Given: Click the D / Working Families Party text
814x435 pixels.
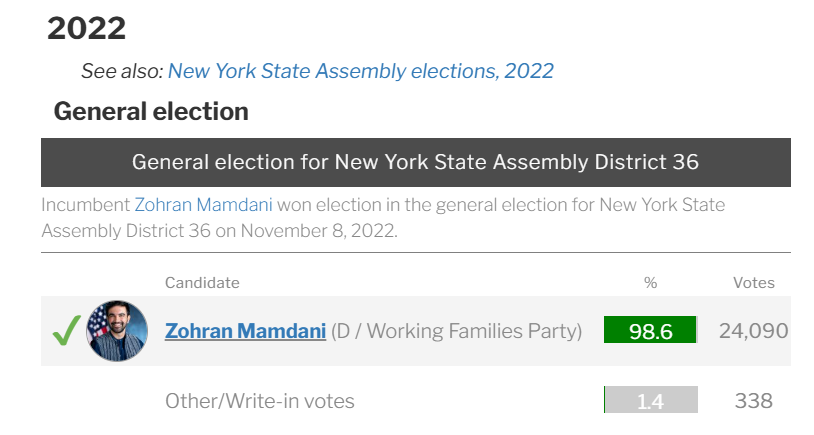Looking at the screenshot, I should tap(457, 331).
